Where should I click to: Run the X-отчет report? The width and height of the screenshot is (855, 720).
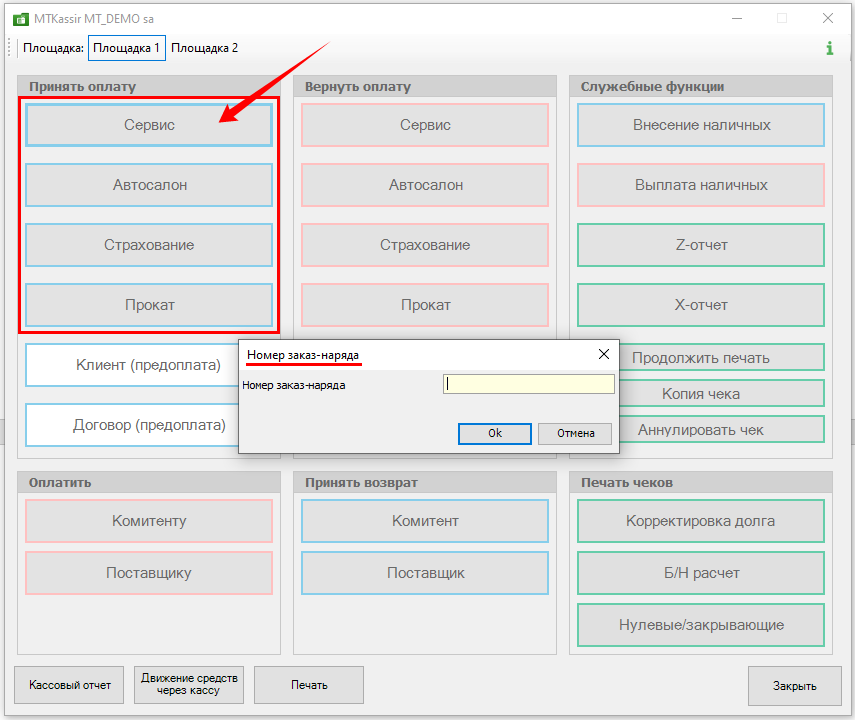pyautogui.click(x=701, y=305)
